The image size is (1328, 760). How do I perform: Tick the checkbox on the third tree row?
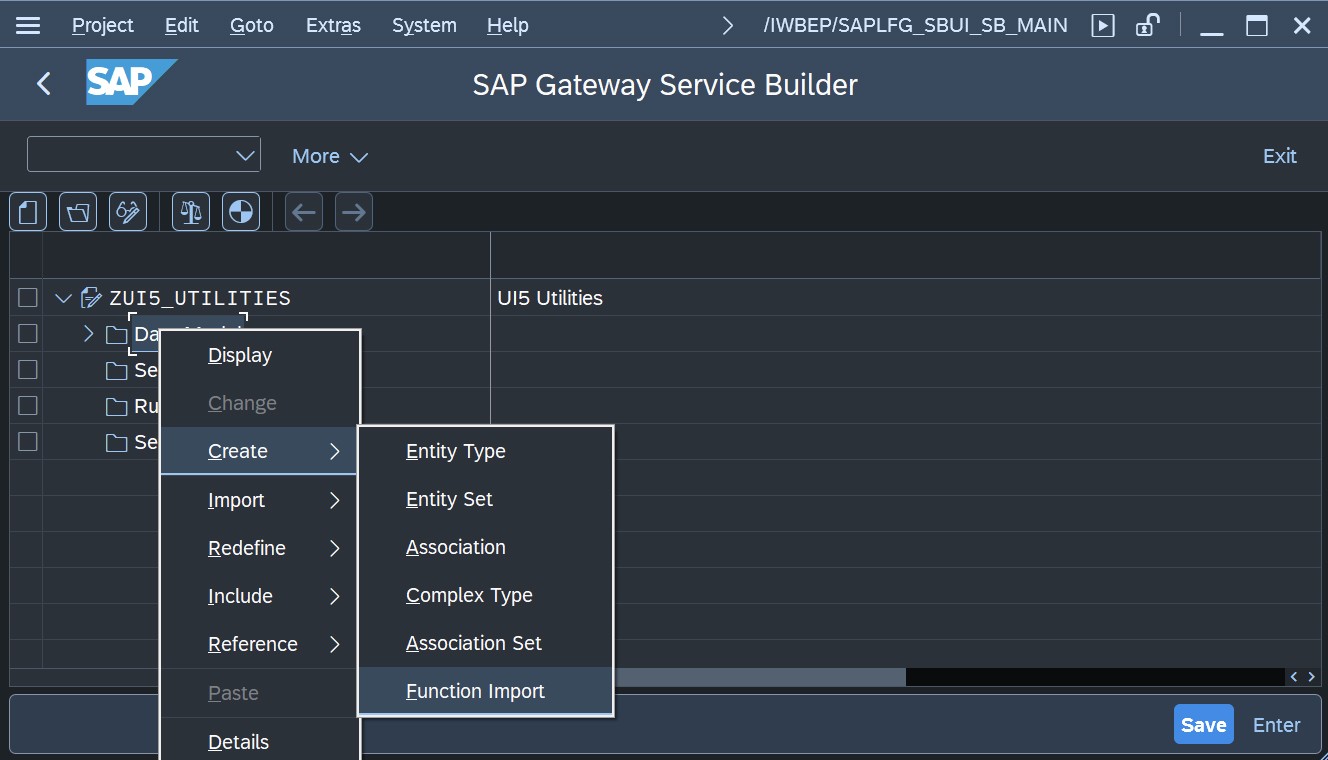(28, 369)
